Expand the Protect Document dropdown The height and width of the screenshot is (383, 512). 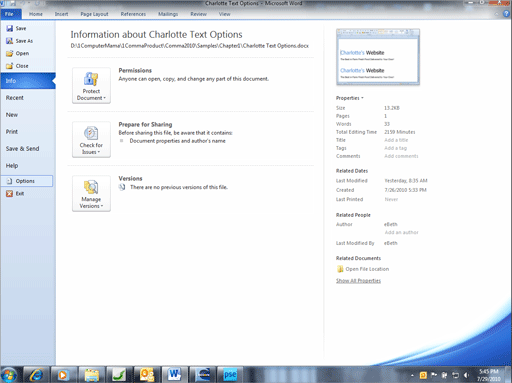click(x=91, y=85)
